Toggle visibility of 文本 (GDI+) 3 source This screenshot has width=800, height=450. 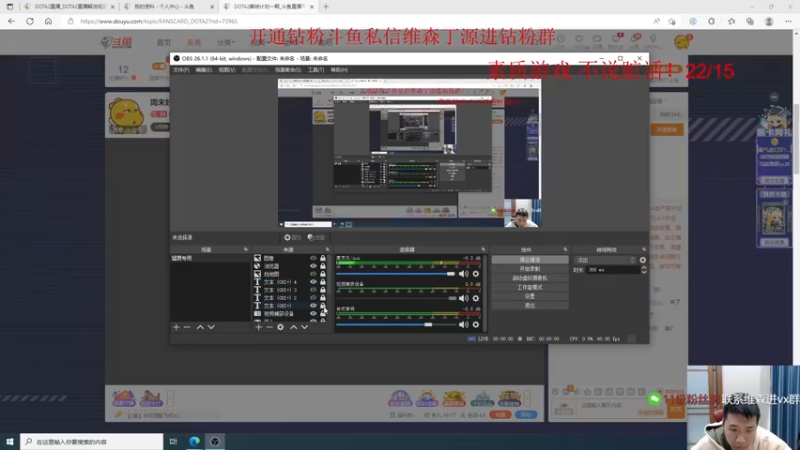coord(313,290)
